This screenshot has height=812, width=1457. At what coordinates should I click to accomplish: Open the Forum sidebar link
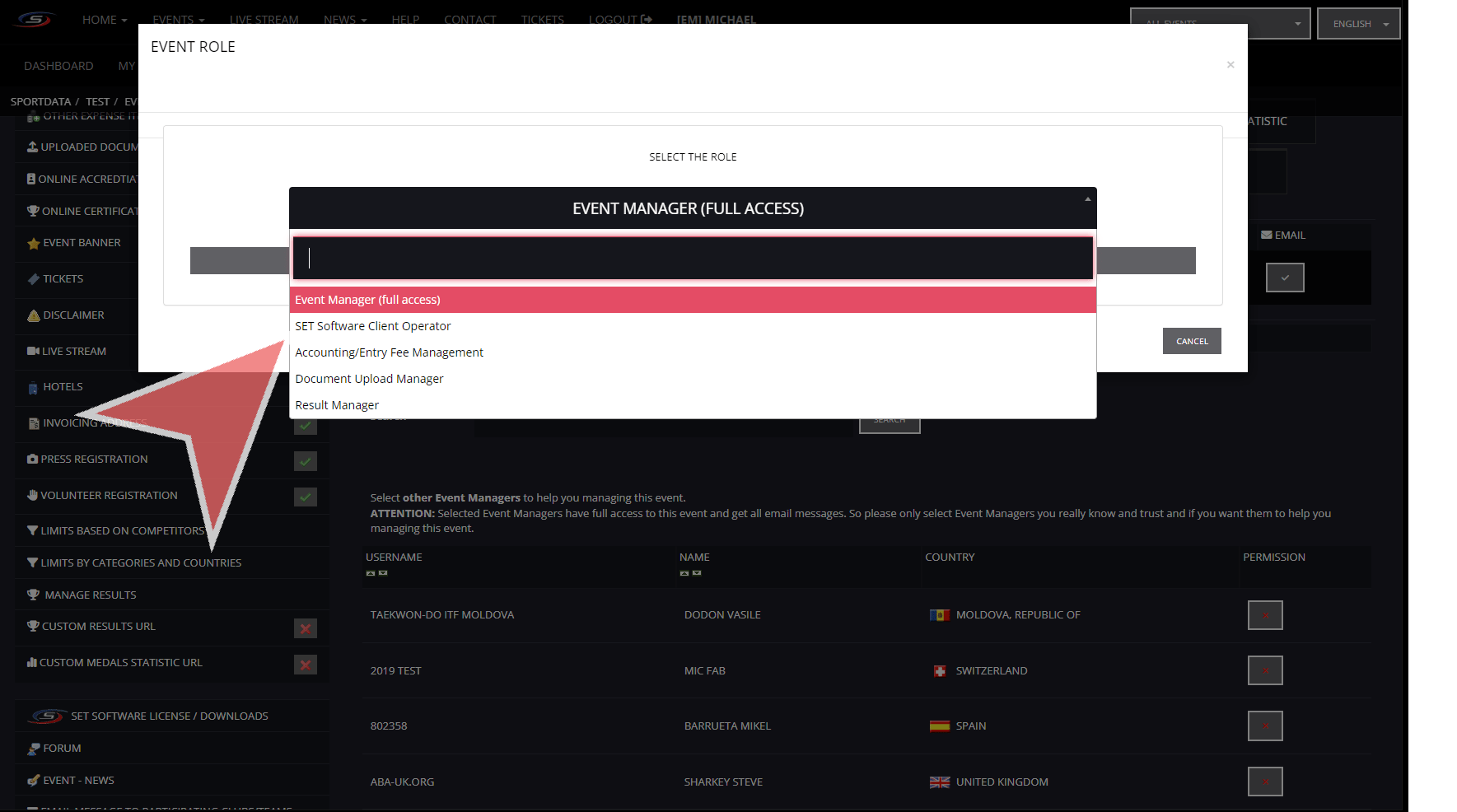point(62,748)
